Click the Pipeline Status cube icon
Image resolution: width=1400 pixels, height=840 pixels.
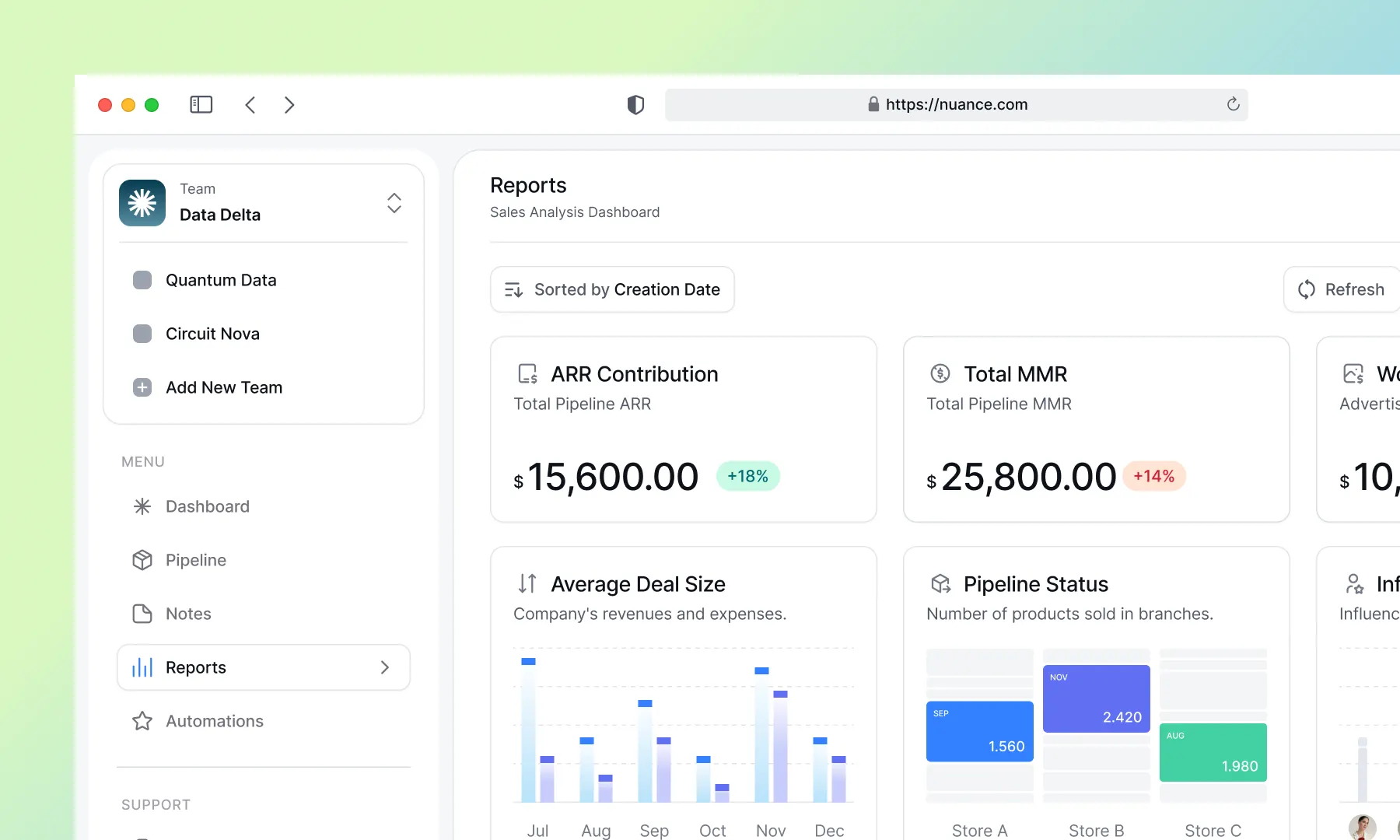[941, 583]
